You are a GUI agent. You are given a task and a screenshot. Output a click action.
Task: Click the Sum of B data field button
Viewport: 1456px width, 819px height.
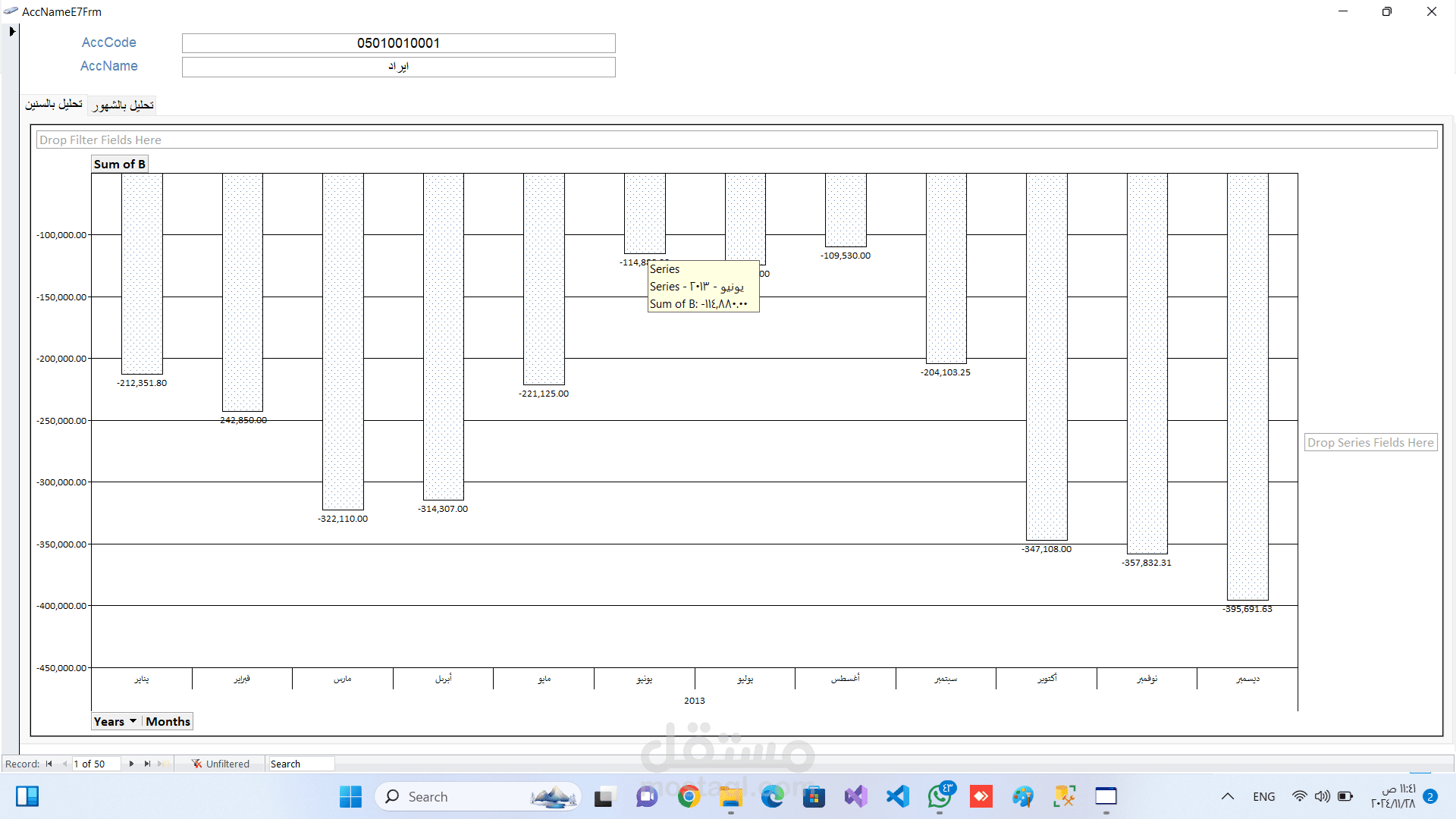(x=119, y=164)
